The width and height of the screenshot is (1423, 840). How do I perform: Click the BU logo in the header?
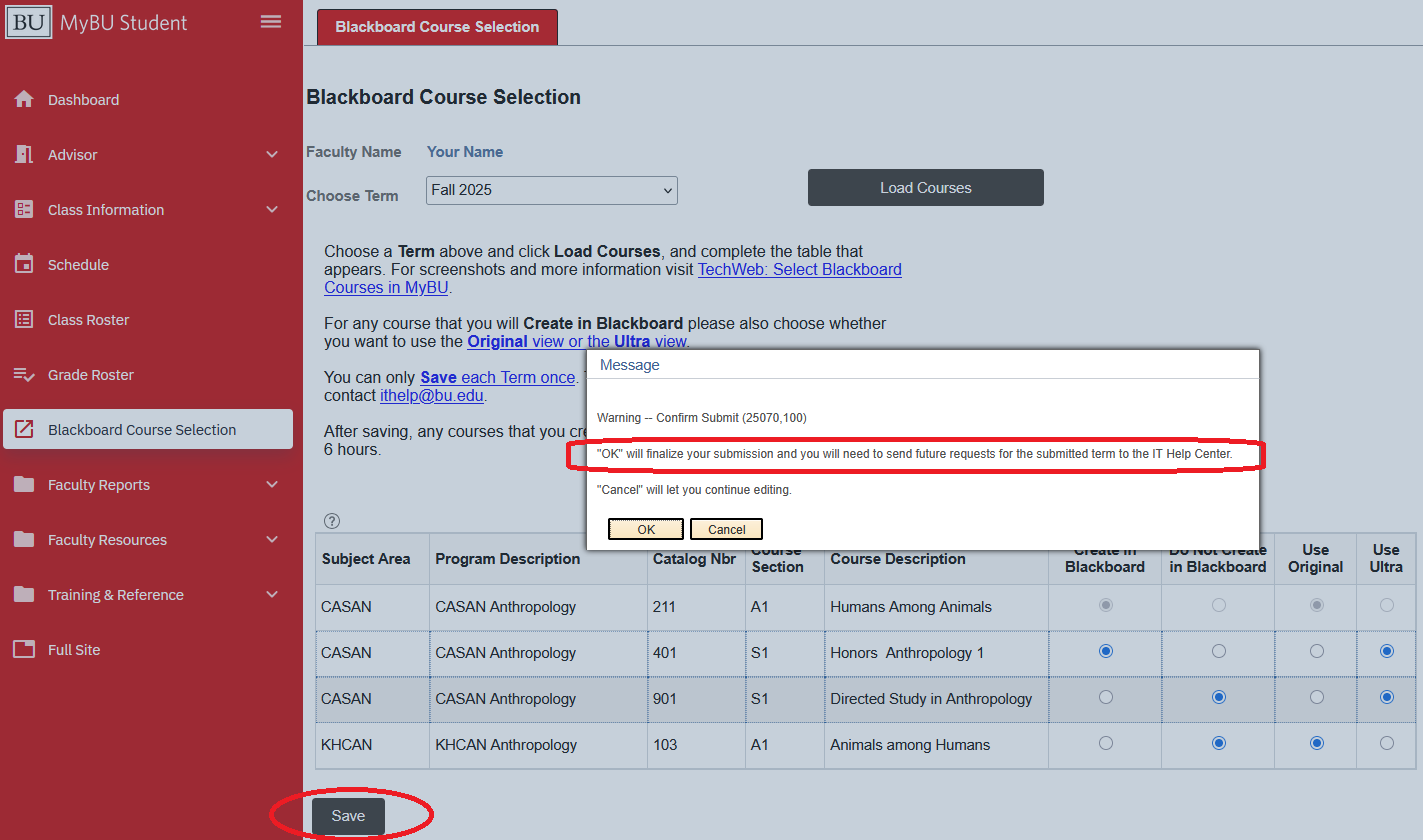pos(29,21)
